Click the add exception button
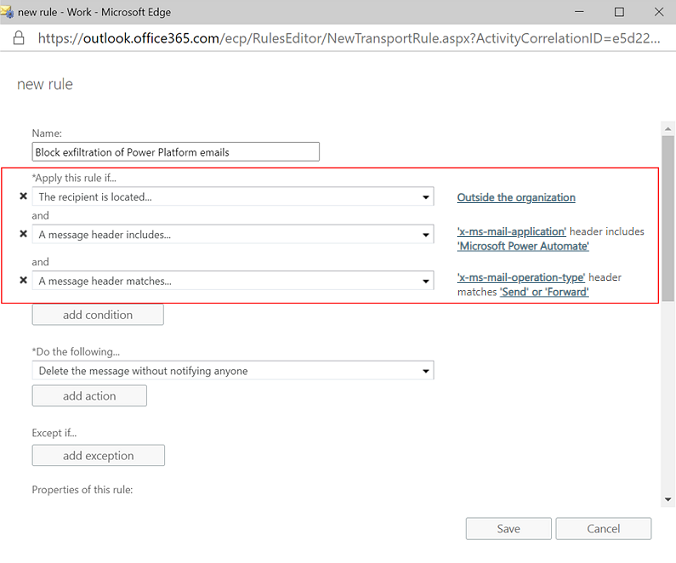Image resolution: width=676 pixels, height=563 pixels. click(98, 455)
